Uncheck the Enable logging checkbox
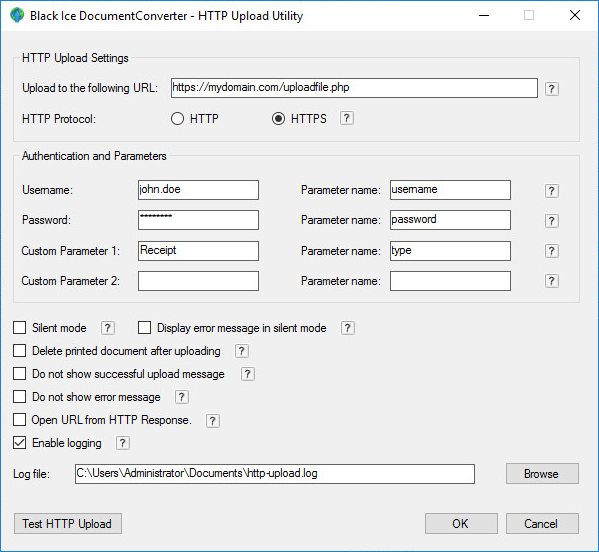Screen dimensions: 599x552 [x=19, y=442]
